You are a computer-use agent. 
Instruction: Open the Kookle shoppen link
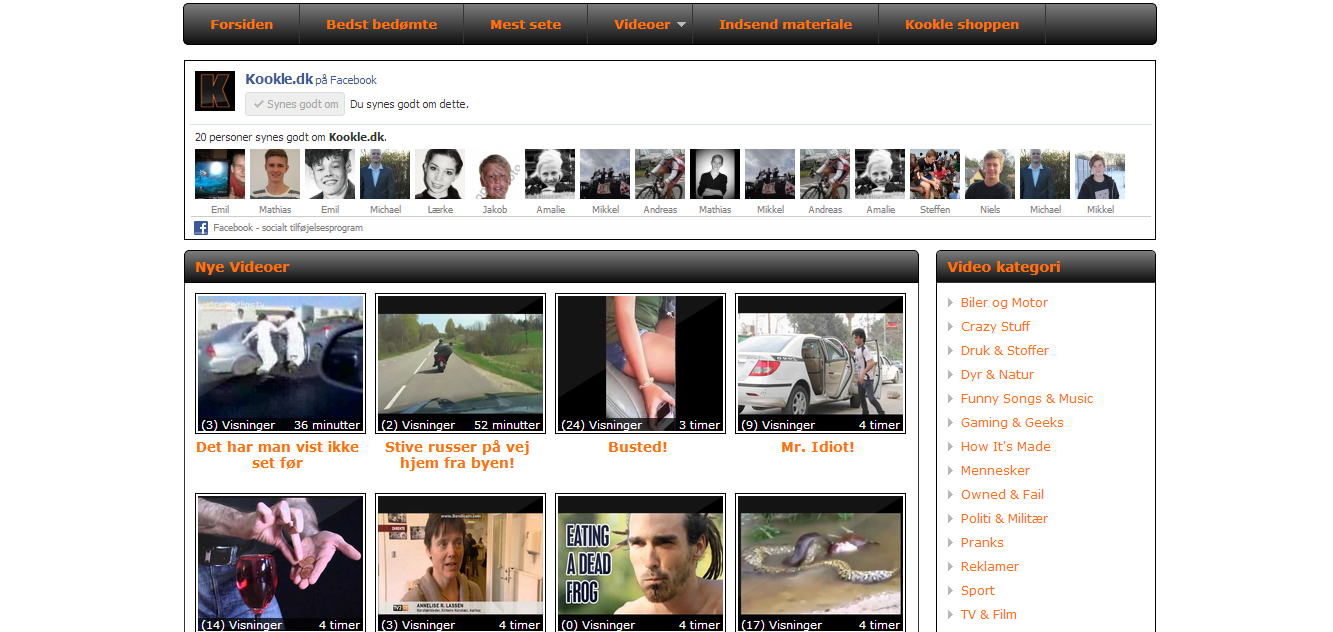pos(961,25)
